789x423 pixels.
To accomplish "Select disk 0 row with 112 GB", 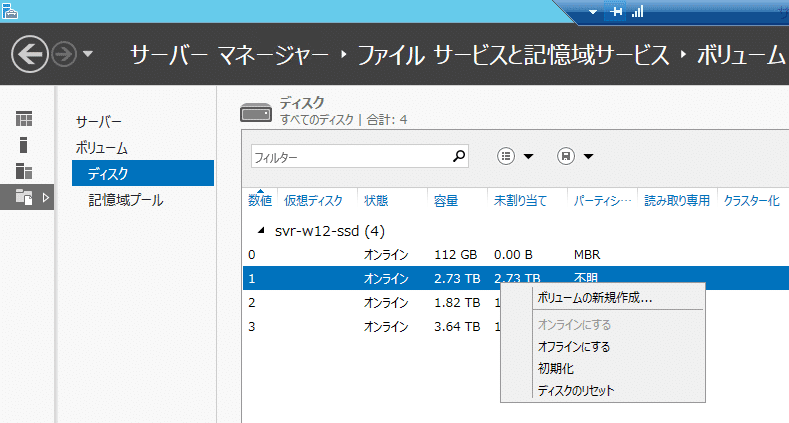I will (516, 255).
